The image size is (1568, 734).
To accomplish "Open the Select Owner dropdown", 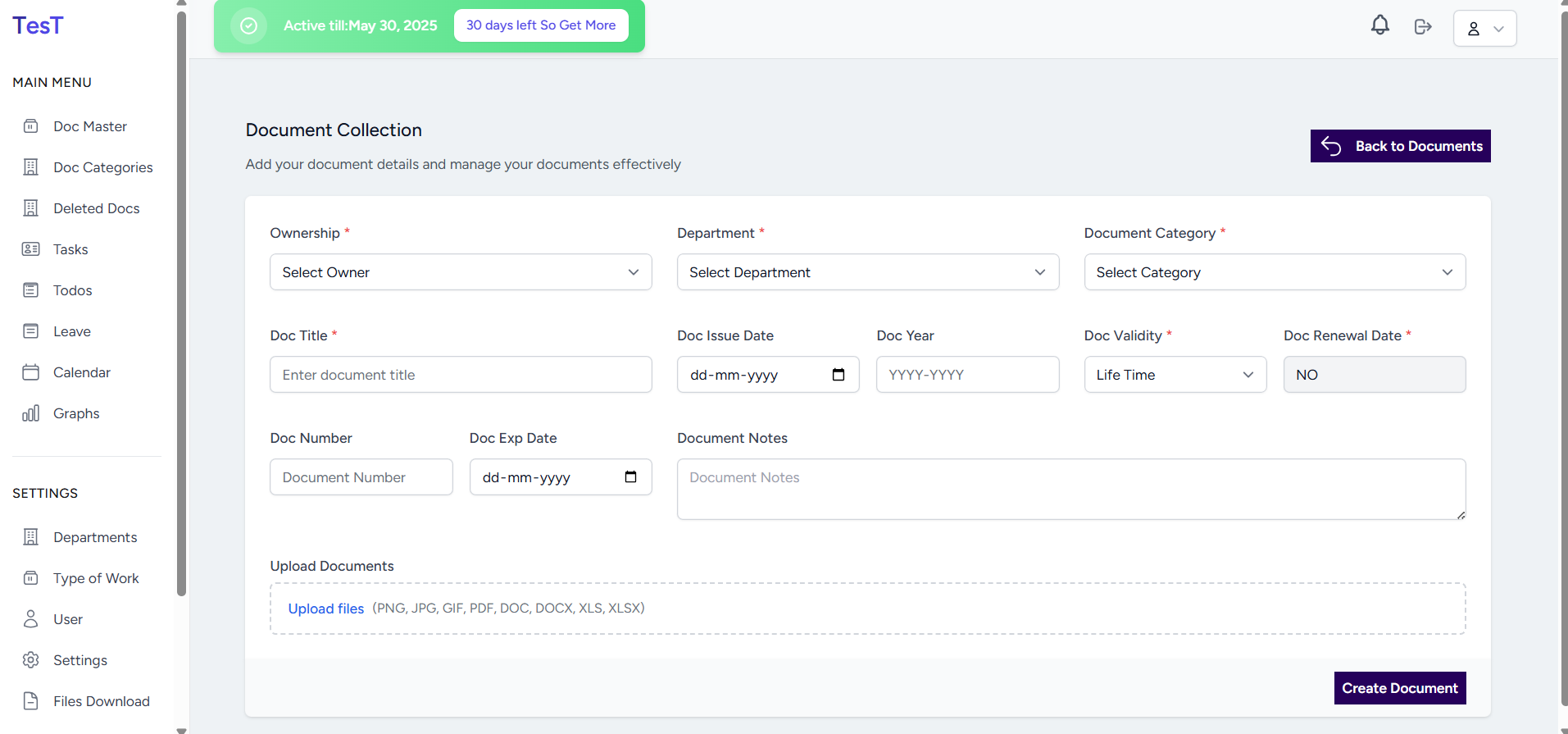I will (461, 272).
